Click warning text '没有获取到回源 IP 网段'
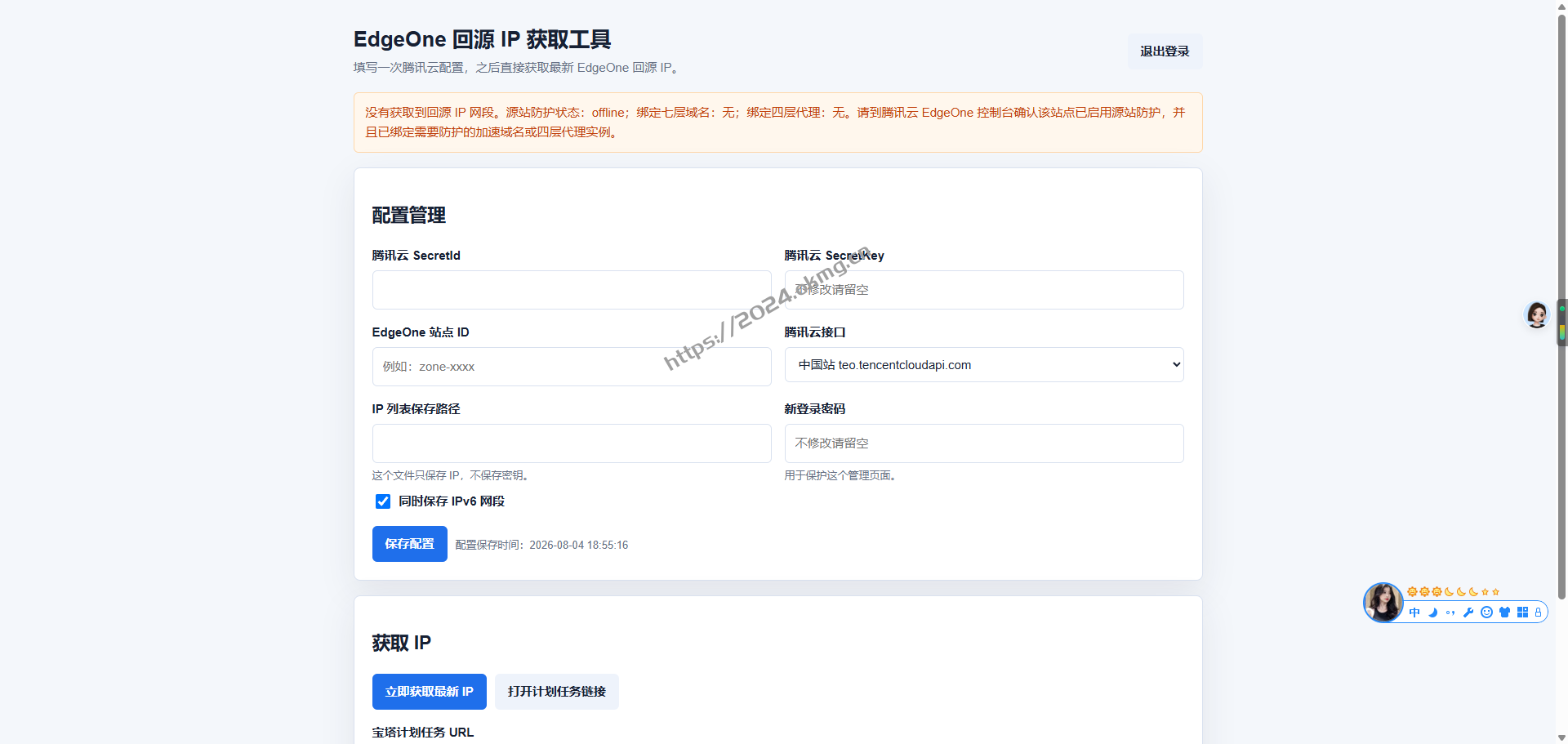The height and width of the screenshot is (744, 1568). [430, 113]
